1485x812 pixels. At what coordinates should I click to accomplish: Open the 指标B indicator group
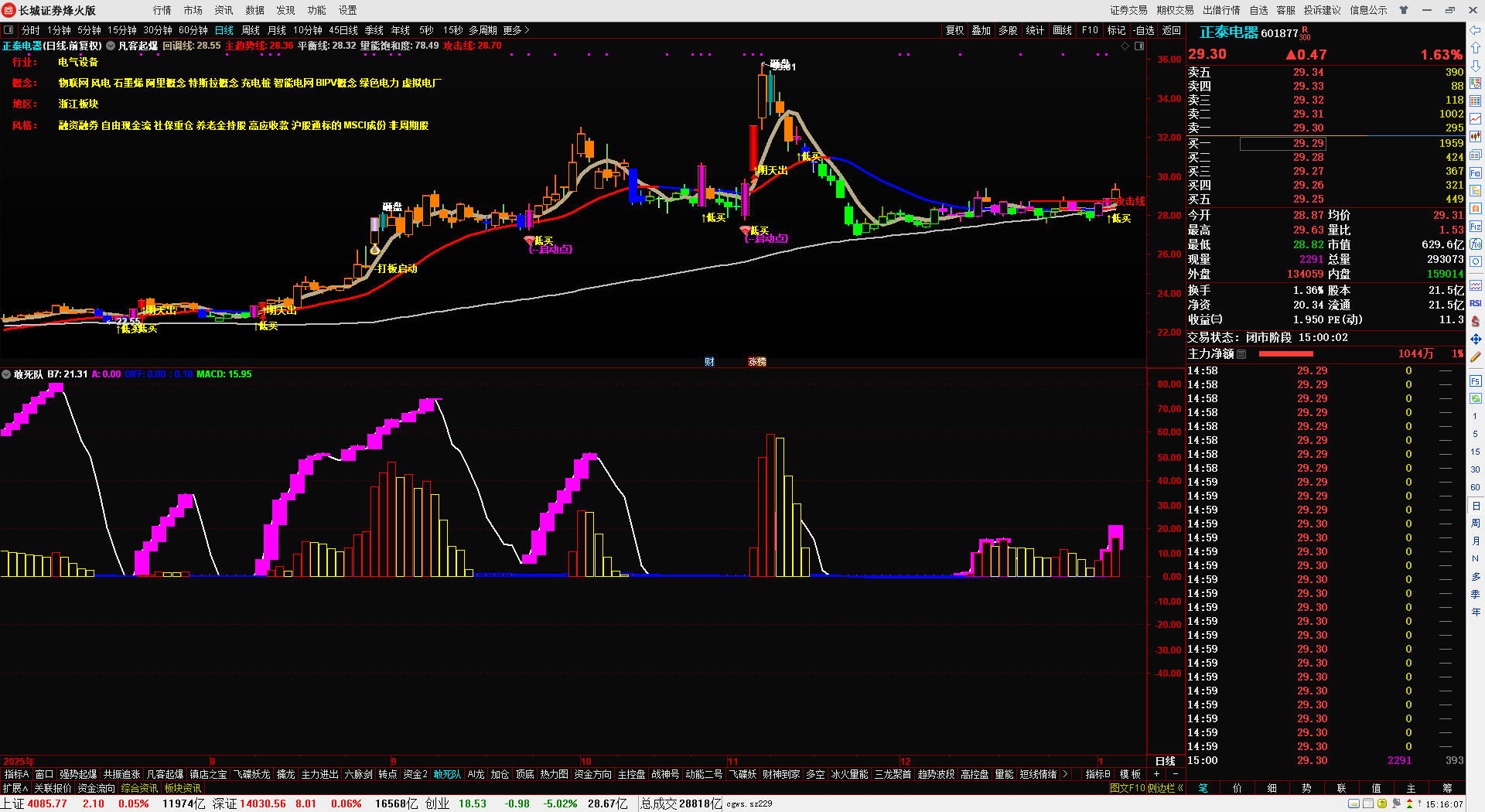pos(1098,774)
